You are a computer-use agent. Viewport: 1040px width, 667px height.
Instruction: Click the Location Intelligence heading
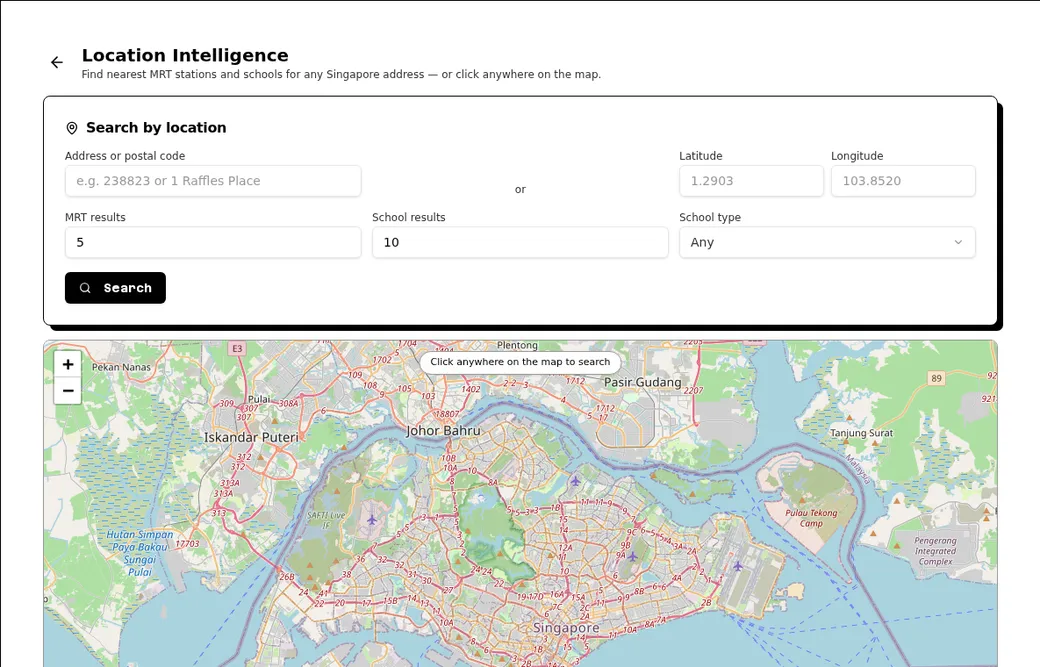185,55
